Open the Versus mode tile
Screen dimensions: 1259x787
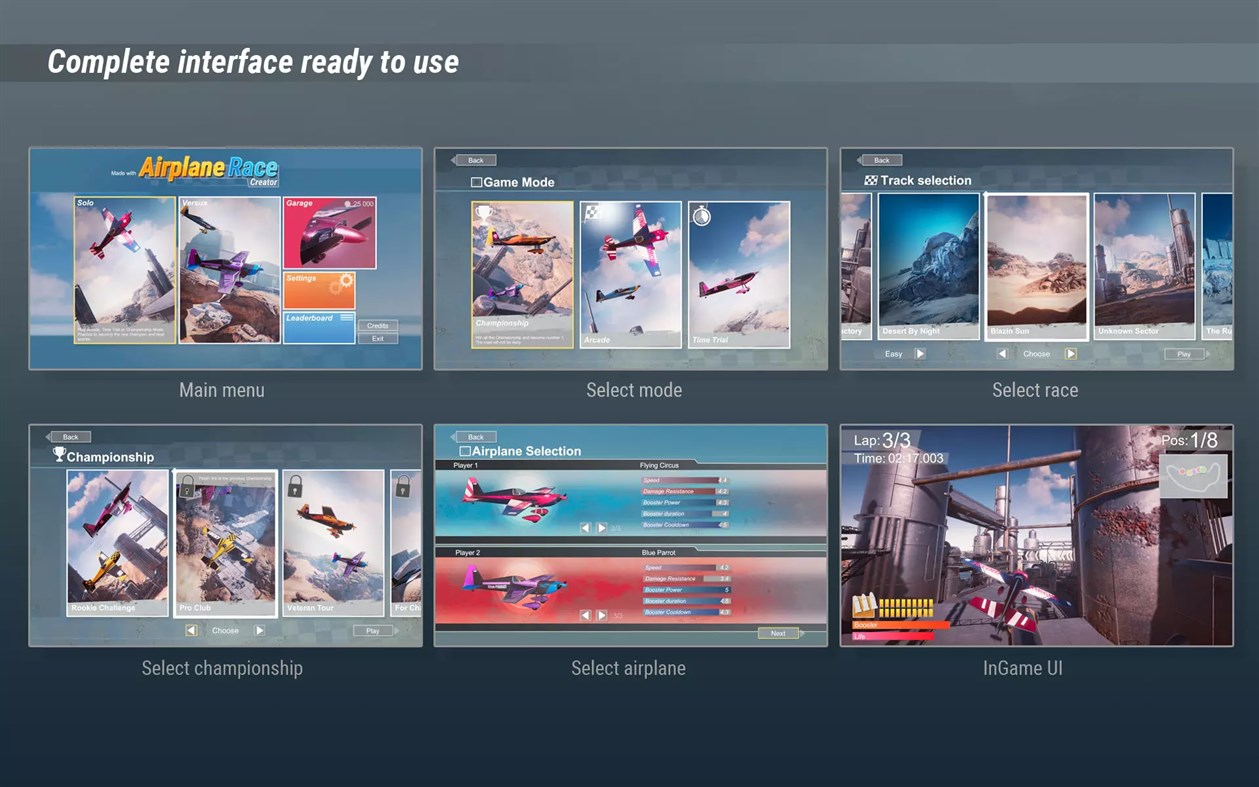click(228, 265)
